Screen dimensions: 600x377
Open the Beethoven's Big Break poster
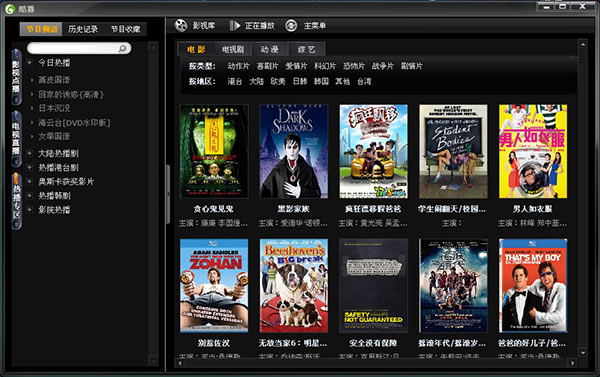point(293,286)
